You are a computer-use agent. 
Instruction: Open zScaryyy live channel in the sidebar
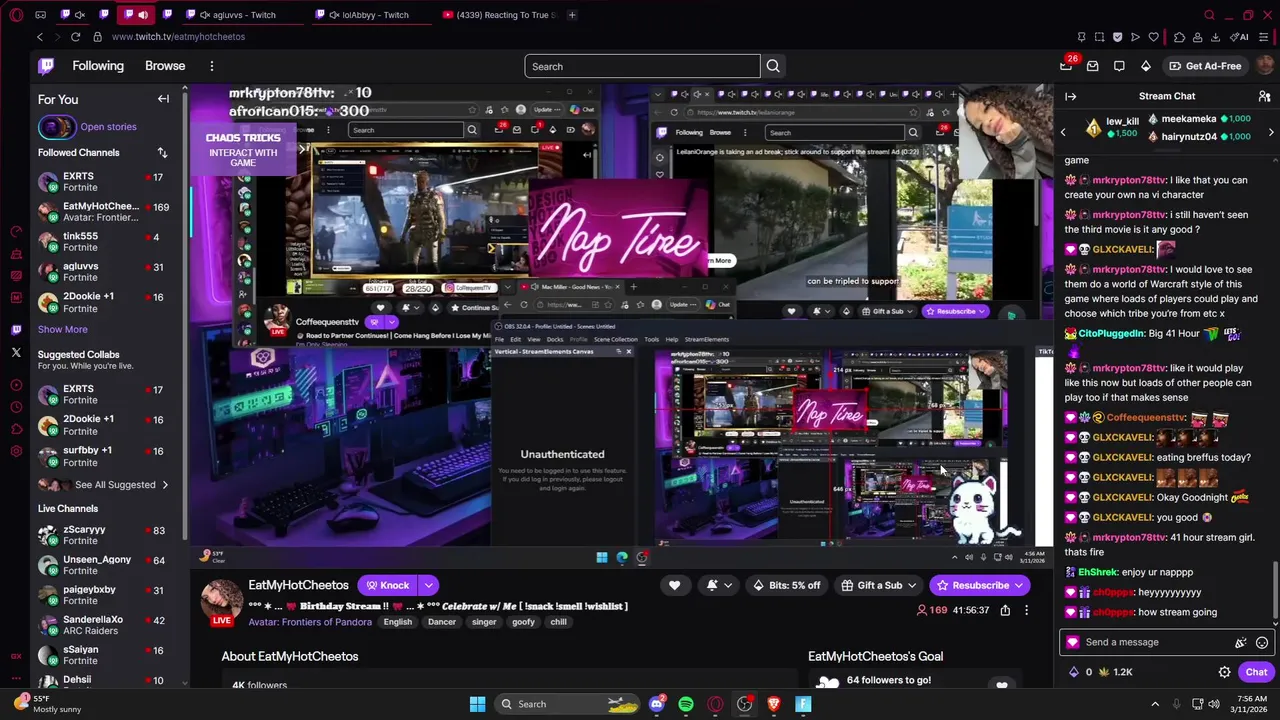point(101,535)
